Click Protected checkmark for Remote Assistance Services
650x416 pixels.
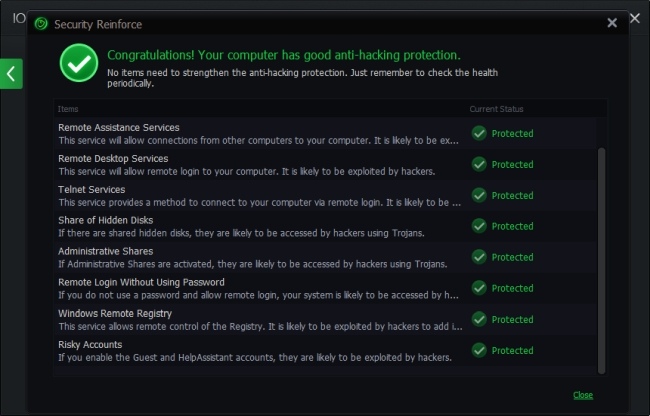coord(479,133)
